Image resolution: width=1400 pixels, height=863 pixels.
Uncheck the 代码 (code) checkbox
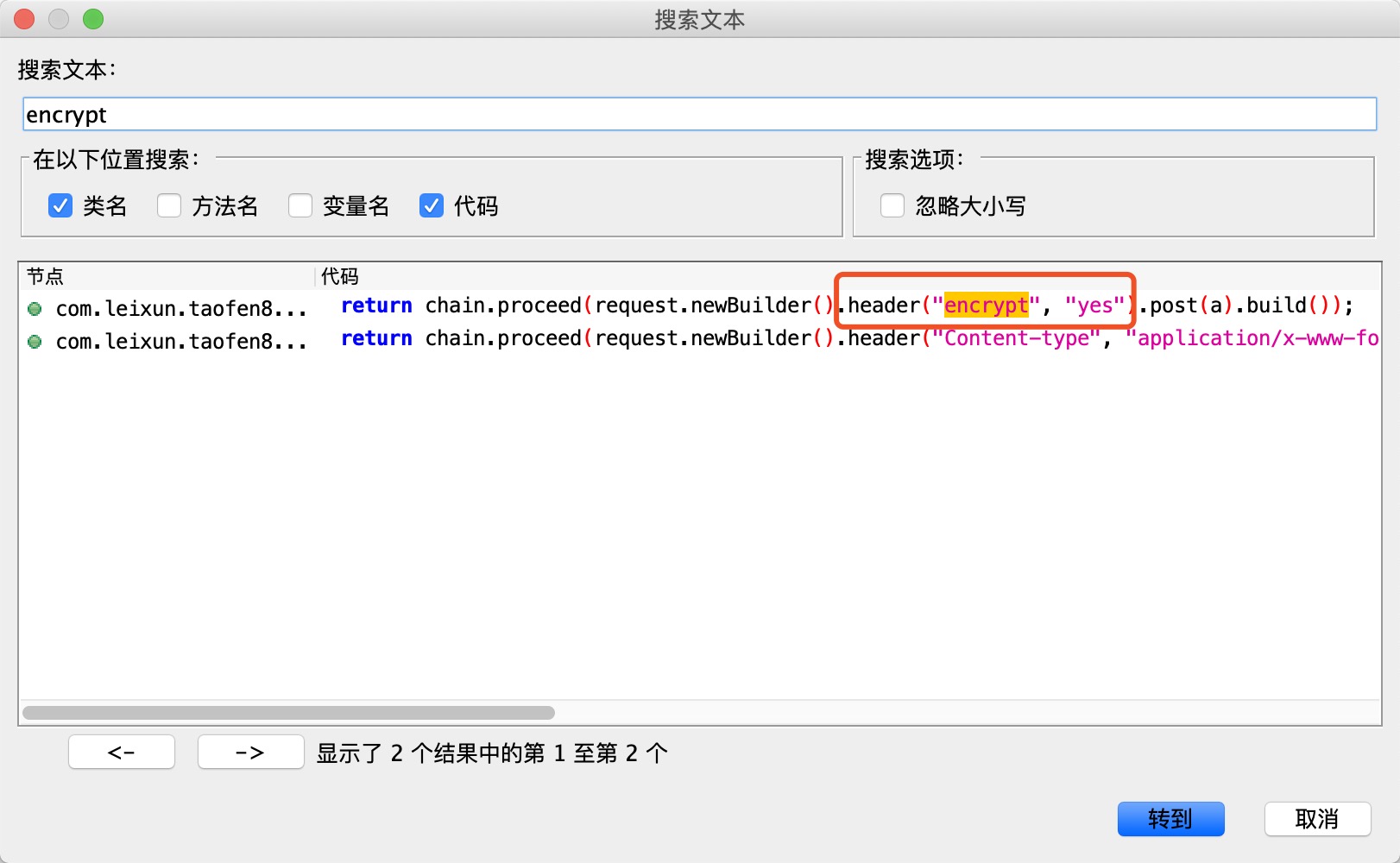point(432,205)
